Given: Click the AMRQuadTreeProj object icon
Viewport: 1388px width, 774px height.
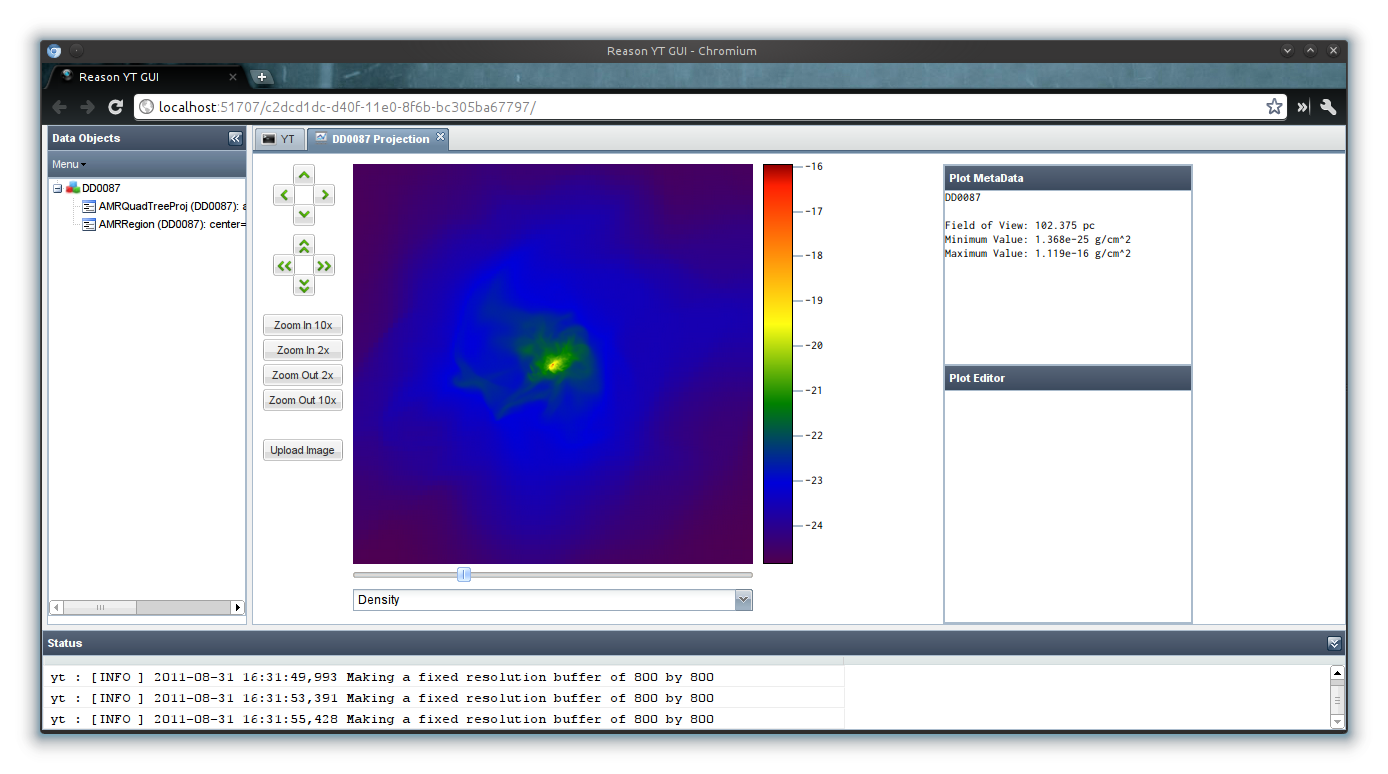Looking at the screenshot, I should (89, 206).
